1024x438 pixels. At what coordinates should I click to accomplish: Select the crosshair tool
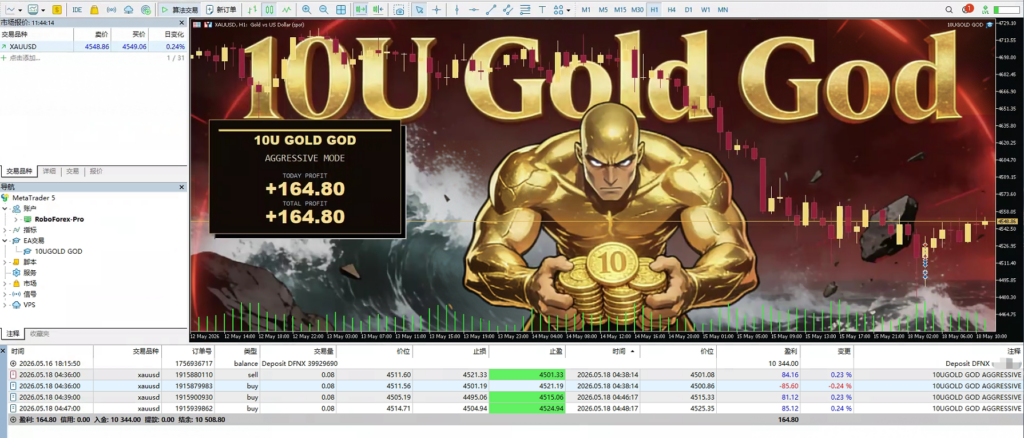436,10
